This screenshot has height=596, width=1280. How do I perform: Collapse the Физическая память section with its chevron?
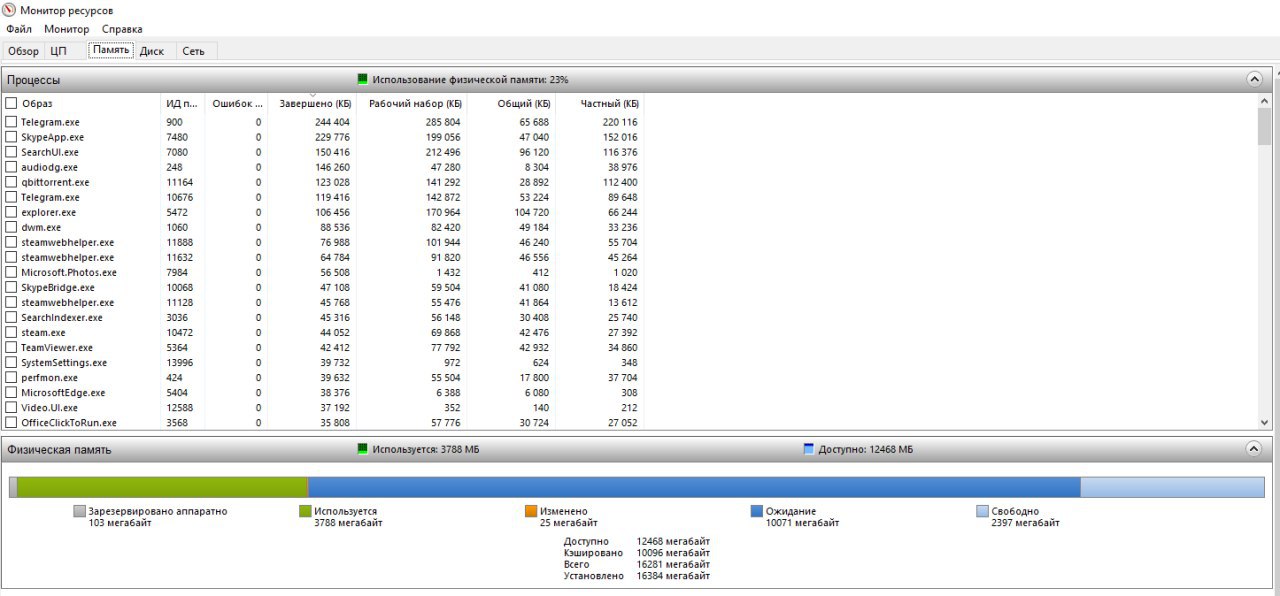(x=1254, y=449)
